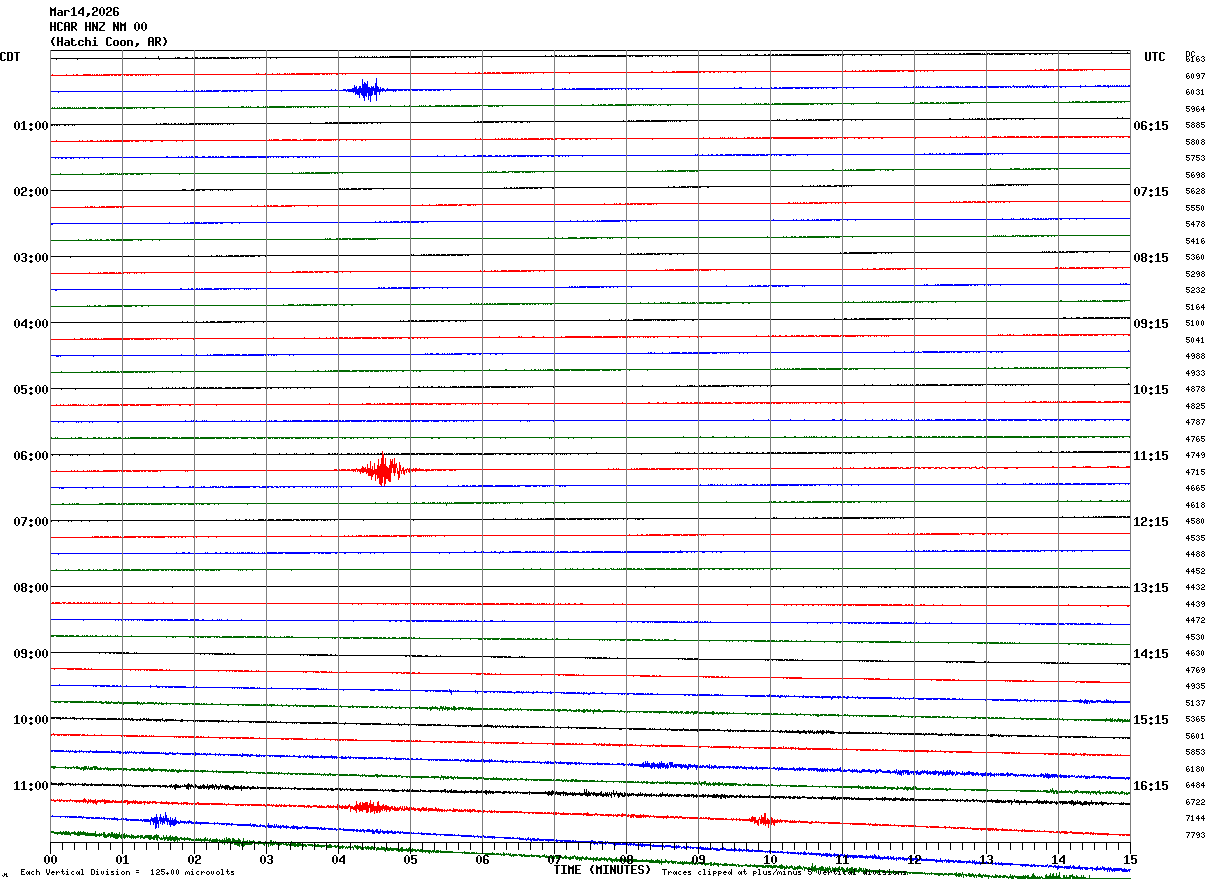Click the 15 minute tick label on bottom axis
The image size is (1210, 886).
1130,860
